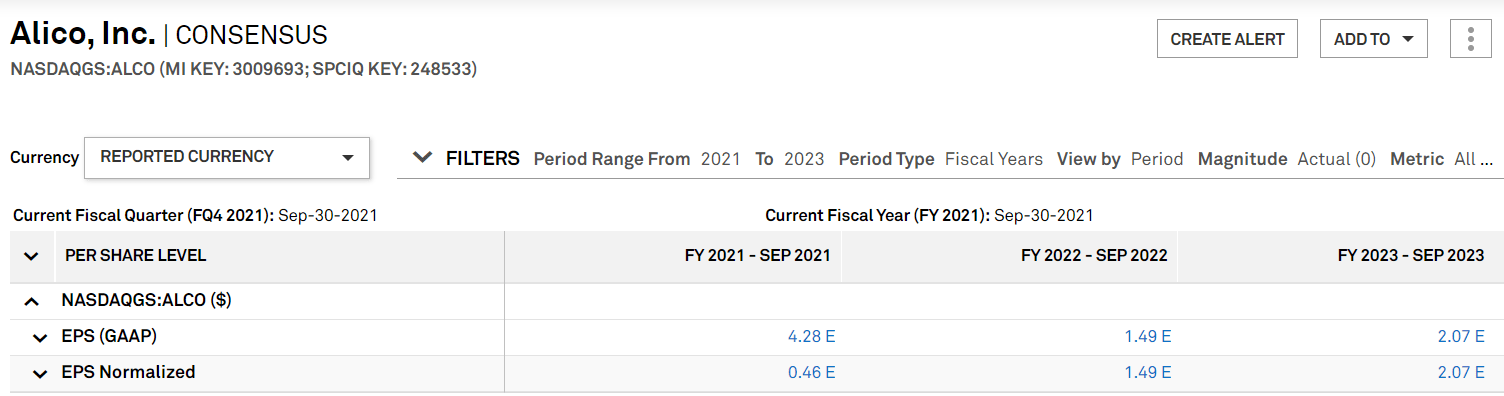
Task: Expand the EPS Normalized row chevron
Action: click(40, 373)
